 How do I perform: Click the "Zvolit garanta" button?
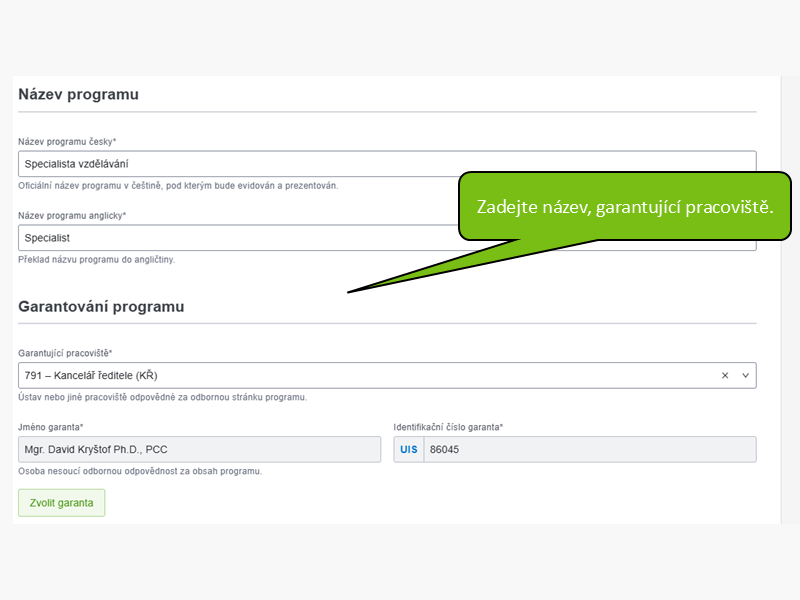click(x=62, y=503)
